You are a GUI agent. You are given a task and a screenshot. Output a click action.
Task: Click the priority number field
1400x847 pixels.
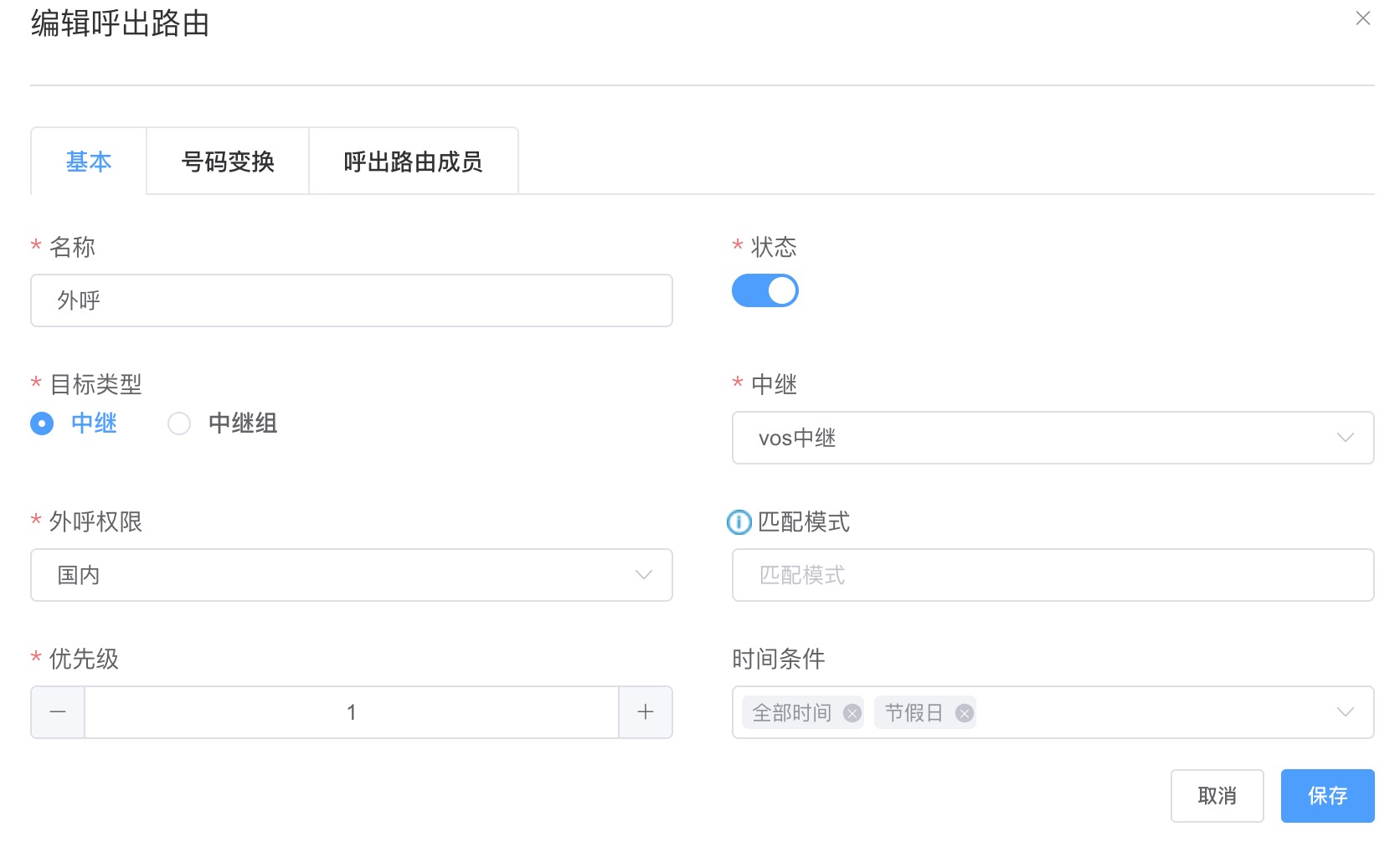[351, 712]
